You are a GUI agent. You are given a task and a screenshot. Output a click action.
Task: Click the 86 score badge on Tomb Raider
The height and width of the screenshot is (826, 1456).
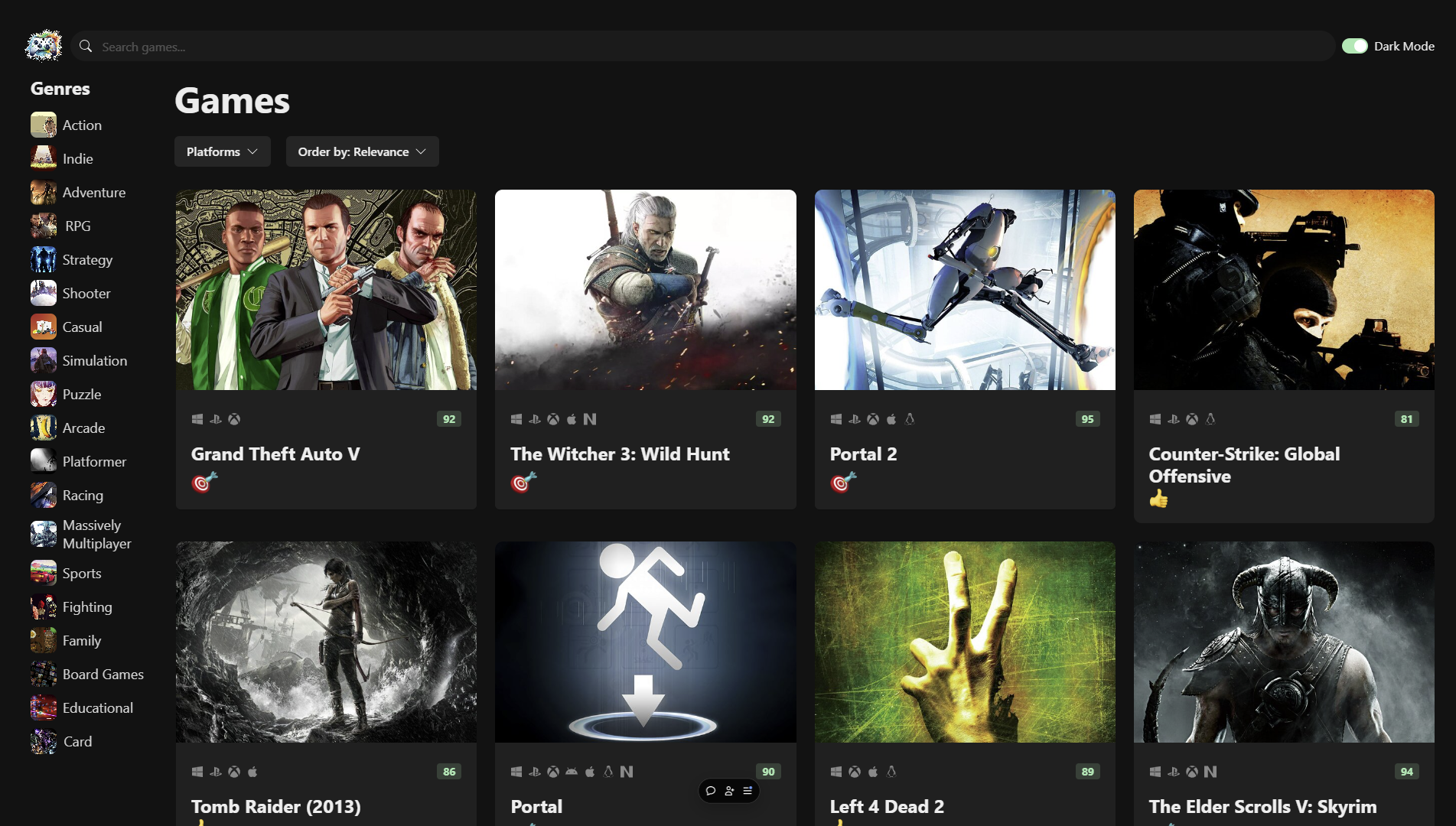(449, 772)
